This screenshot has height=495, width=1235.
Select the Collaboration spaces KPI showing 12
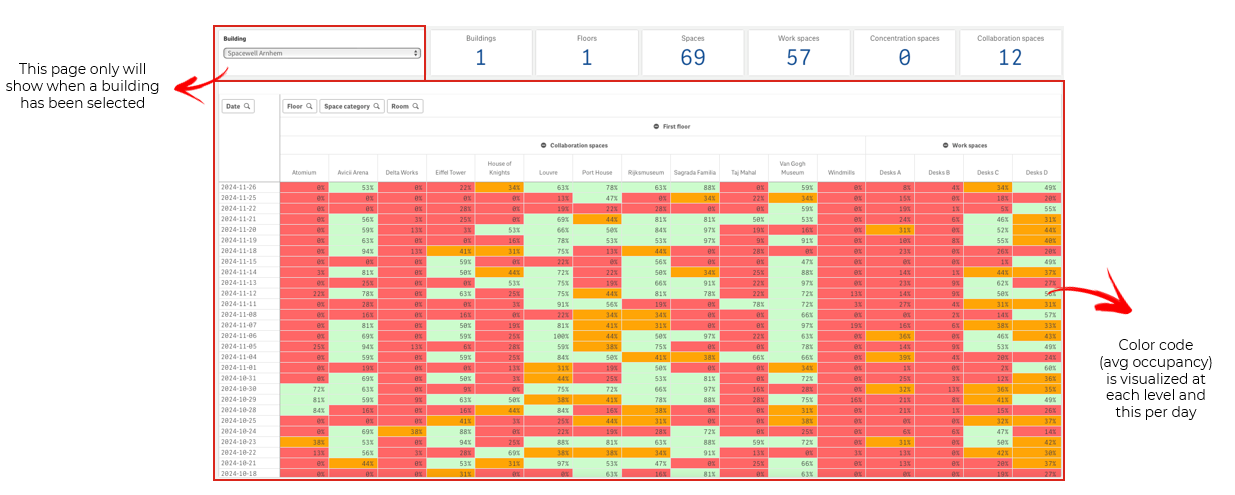tap(1010, 51)
